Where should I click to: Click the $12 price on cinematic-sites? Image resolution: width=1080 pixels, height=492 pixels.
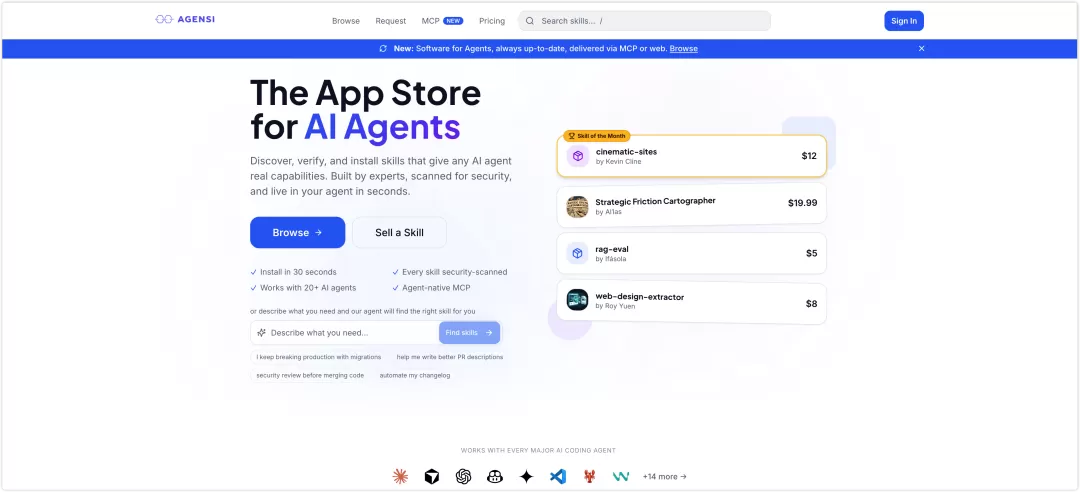click(x=809, y=156)
